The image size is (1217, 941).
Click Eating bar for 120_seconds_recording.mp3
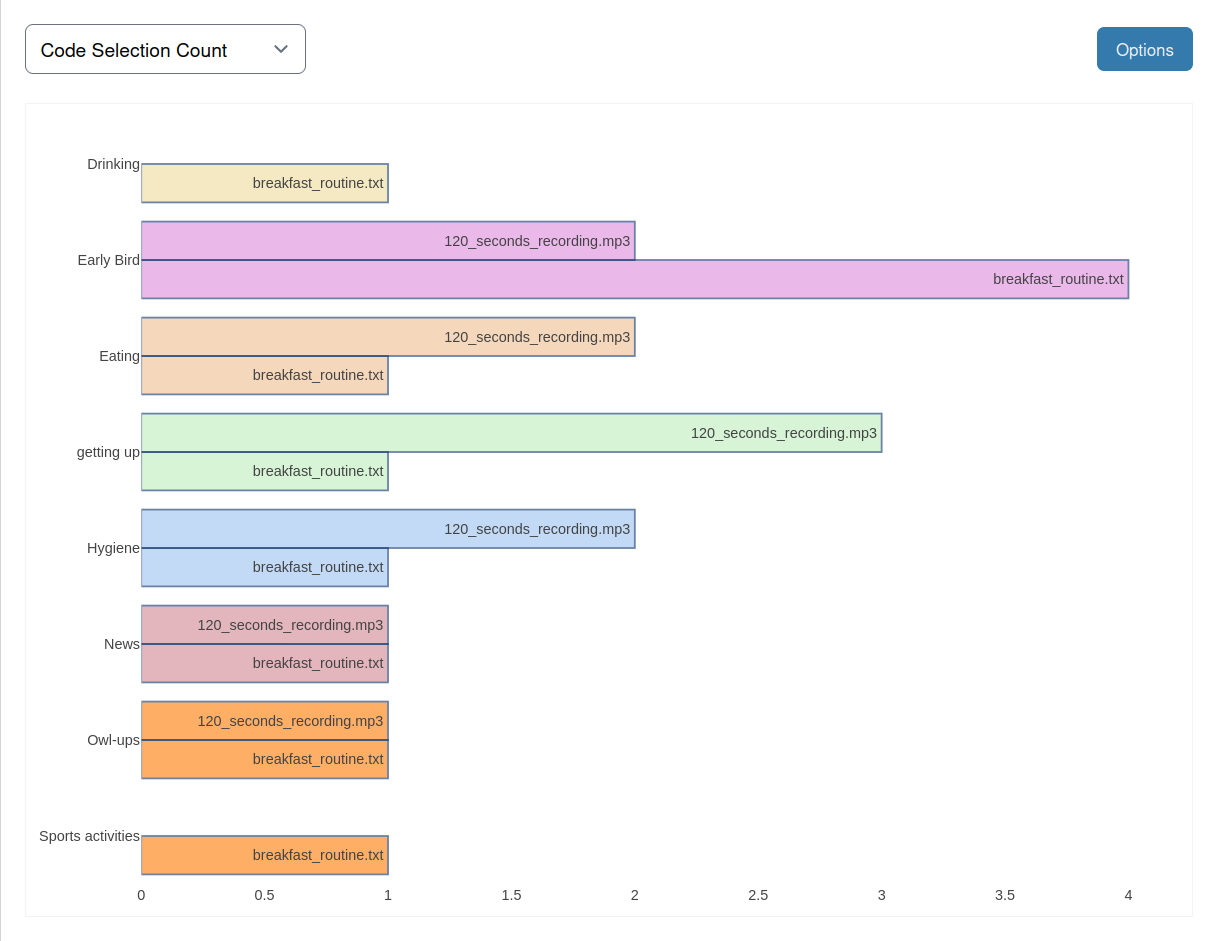[x=388, y=337]
